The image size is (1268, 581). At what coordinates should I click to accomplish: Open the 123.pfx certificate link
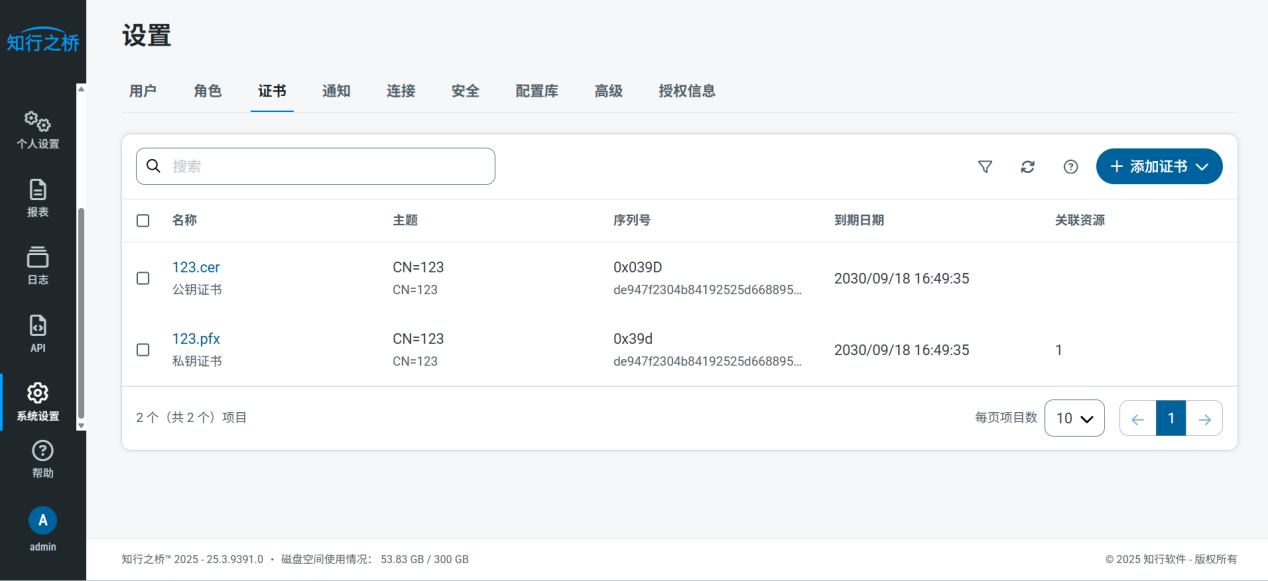coord(196,339)
